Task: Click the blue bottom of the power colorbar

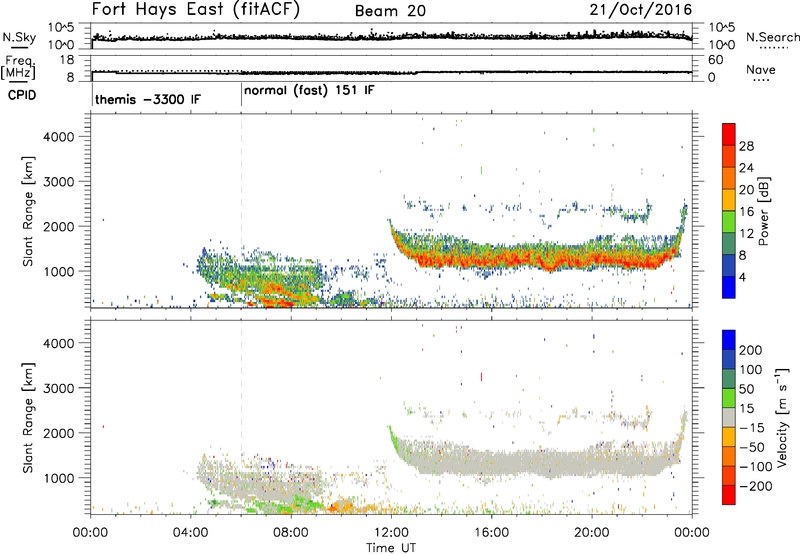Action: (x=729, y=287)
